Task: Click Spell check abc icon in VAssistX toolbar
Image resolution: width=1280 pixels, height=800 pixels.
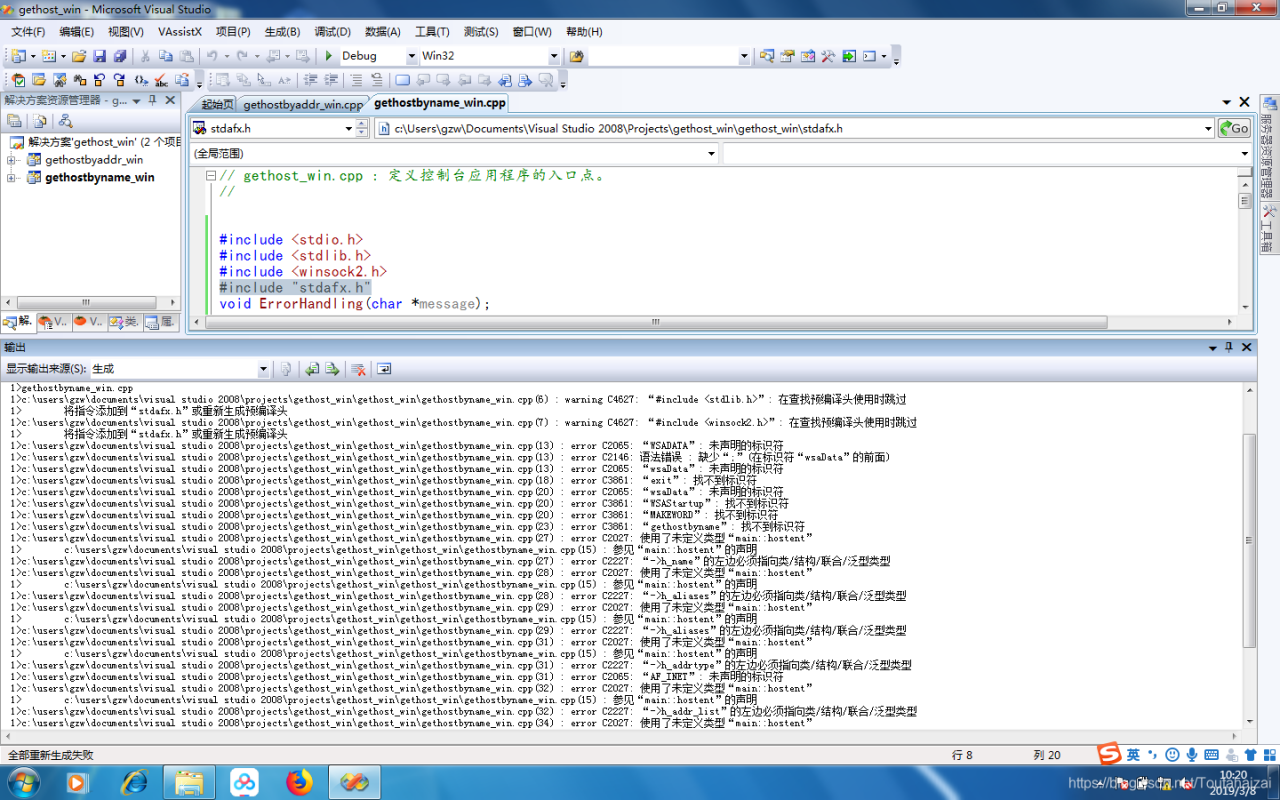Action: coord(161,80)
